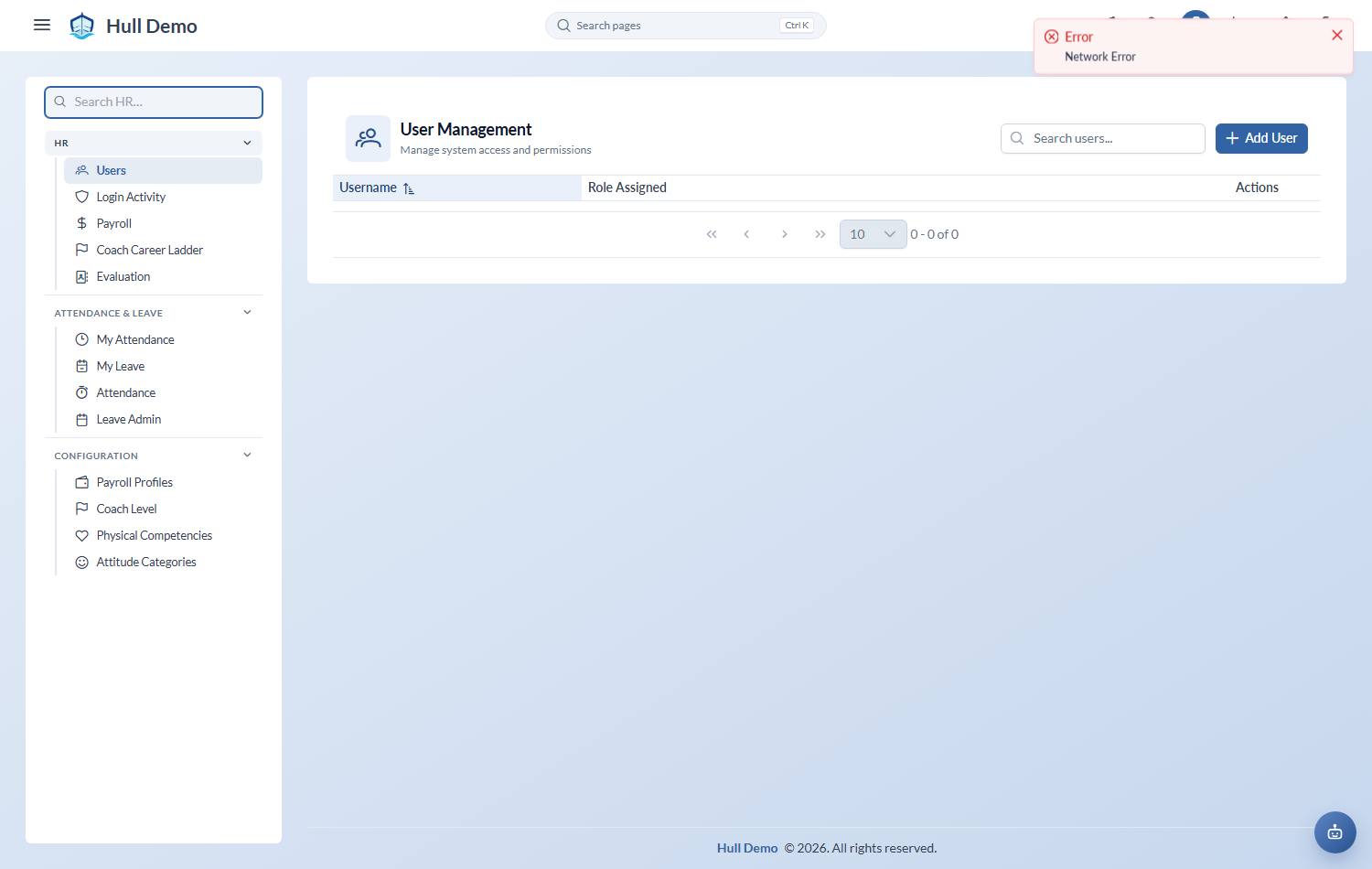Open the chatbot assistant button
The image size is (1372, 869).
[x=1335, y=832]
